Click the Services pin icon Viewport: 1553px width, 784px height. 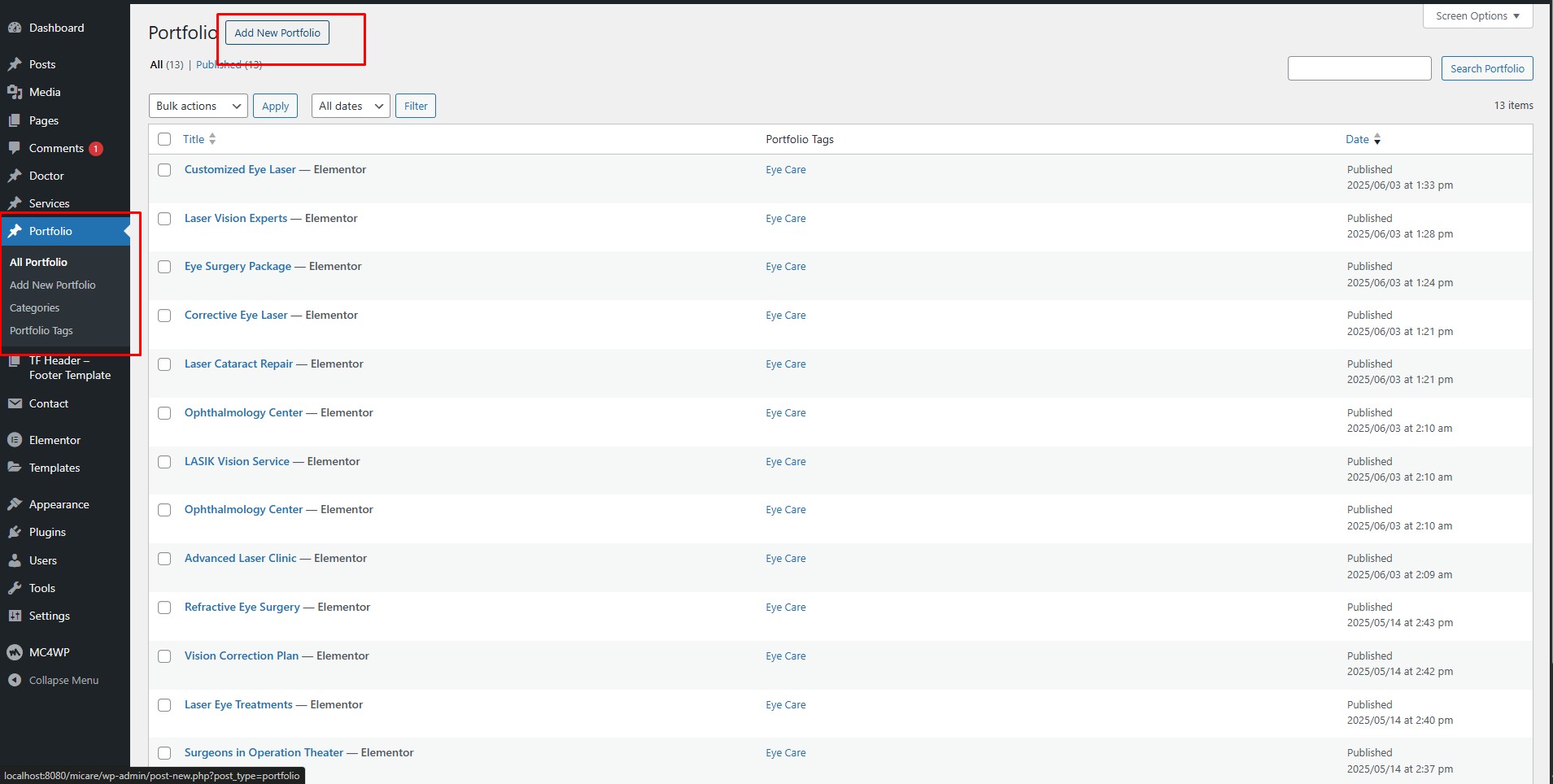pos(15,203)
